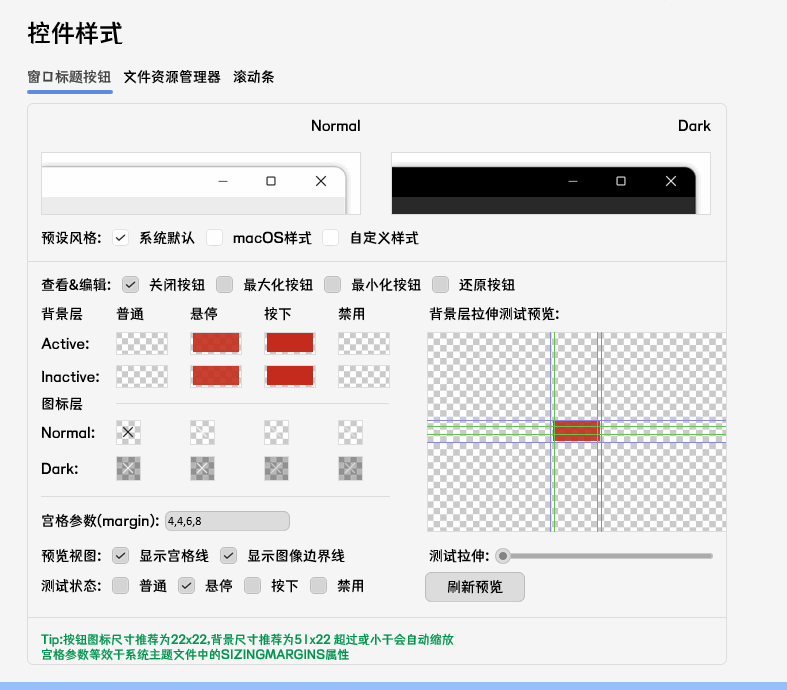Uncheck 显示宫格线 checkbox

pyautogui.click(x=121, y=555)
